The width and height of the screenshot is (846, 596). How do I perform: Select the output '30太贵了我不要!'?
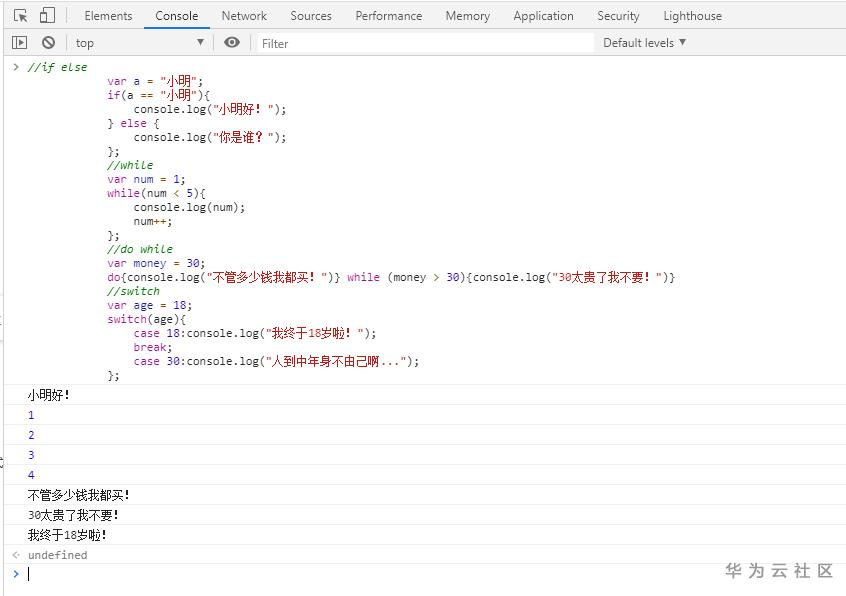point(73,515)
